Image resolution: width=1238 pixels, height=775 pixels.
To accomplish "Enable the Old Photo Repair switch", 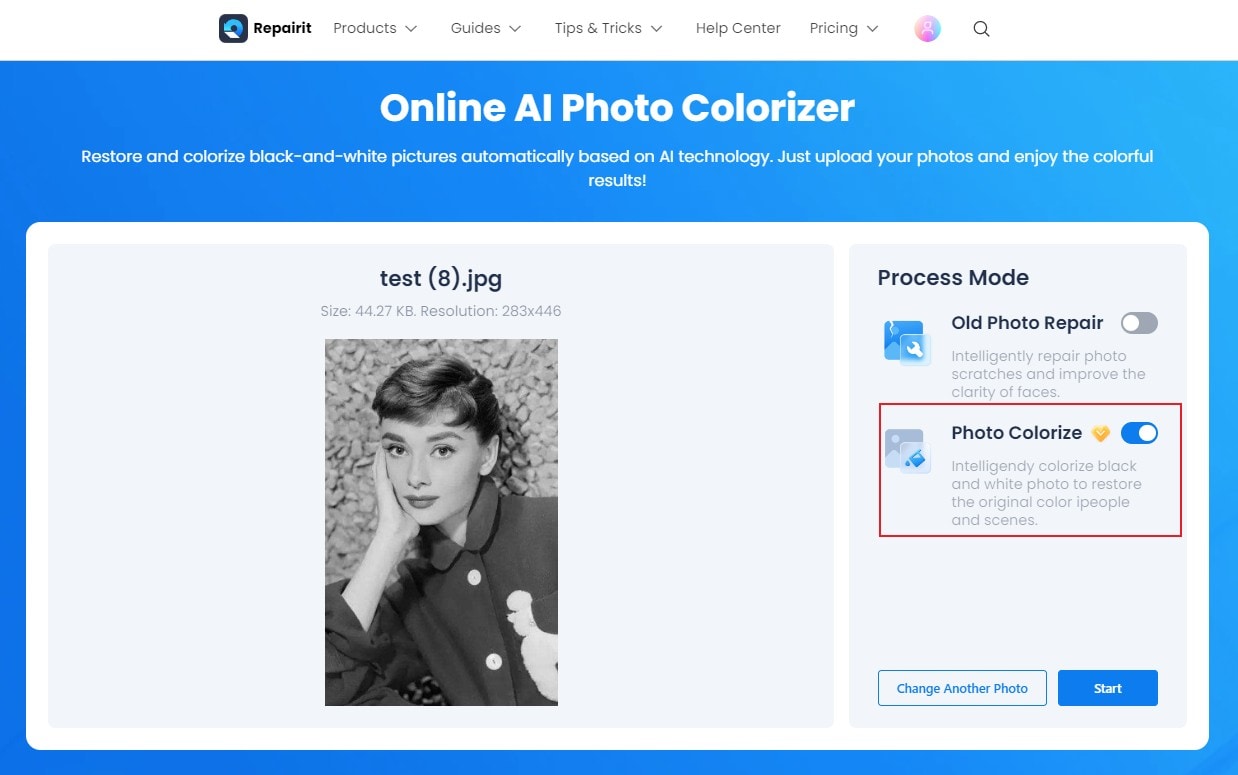I will (1139, 323).
